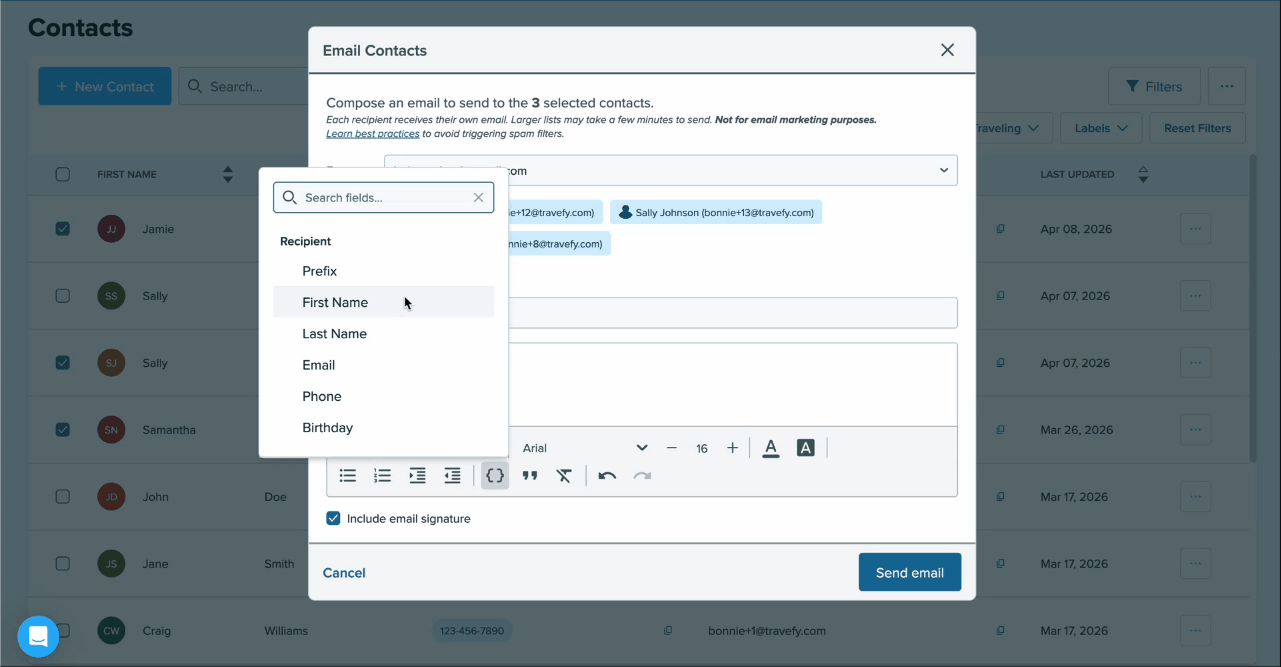The width and height of the screenshot is (1281, 667).
Task: Open the Traveling filter dropdown
Action: (x=1013, y=128)
